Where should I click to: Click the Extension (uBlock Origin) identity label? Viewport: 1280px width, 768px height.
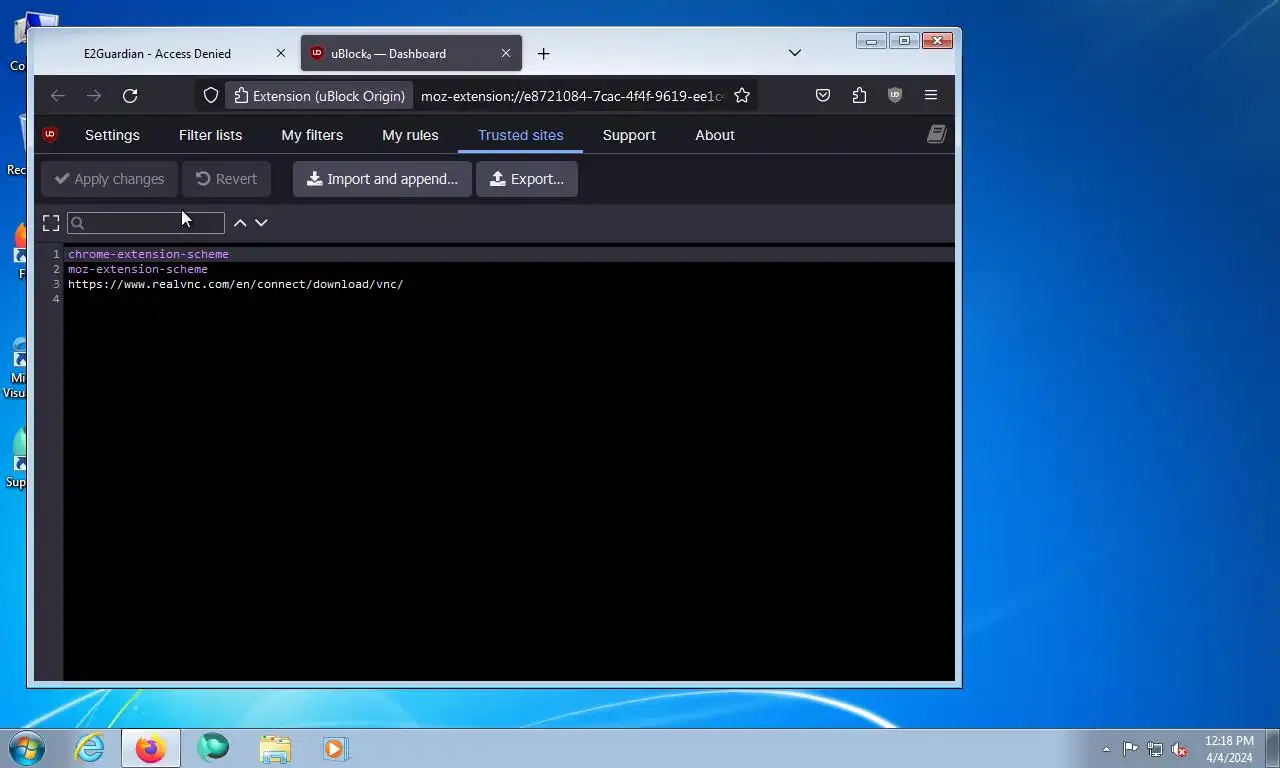319,96
